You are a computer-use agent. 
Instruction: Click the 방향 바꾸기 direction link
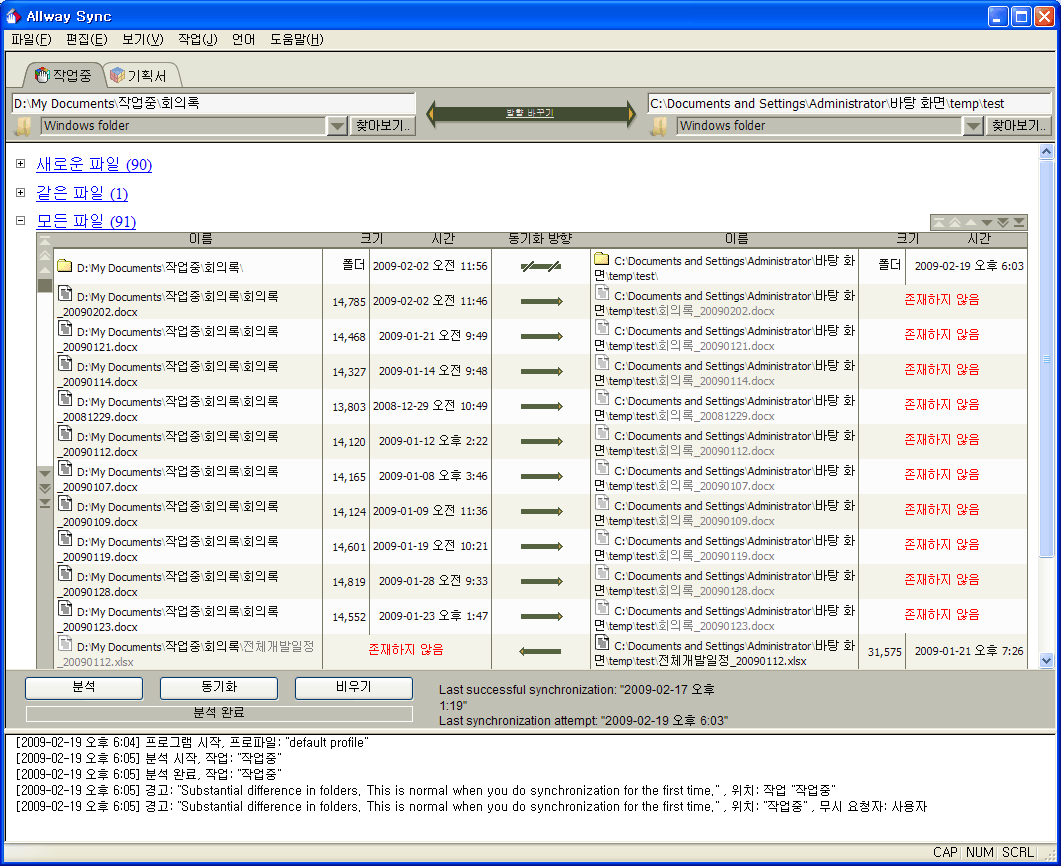point(530,113)
